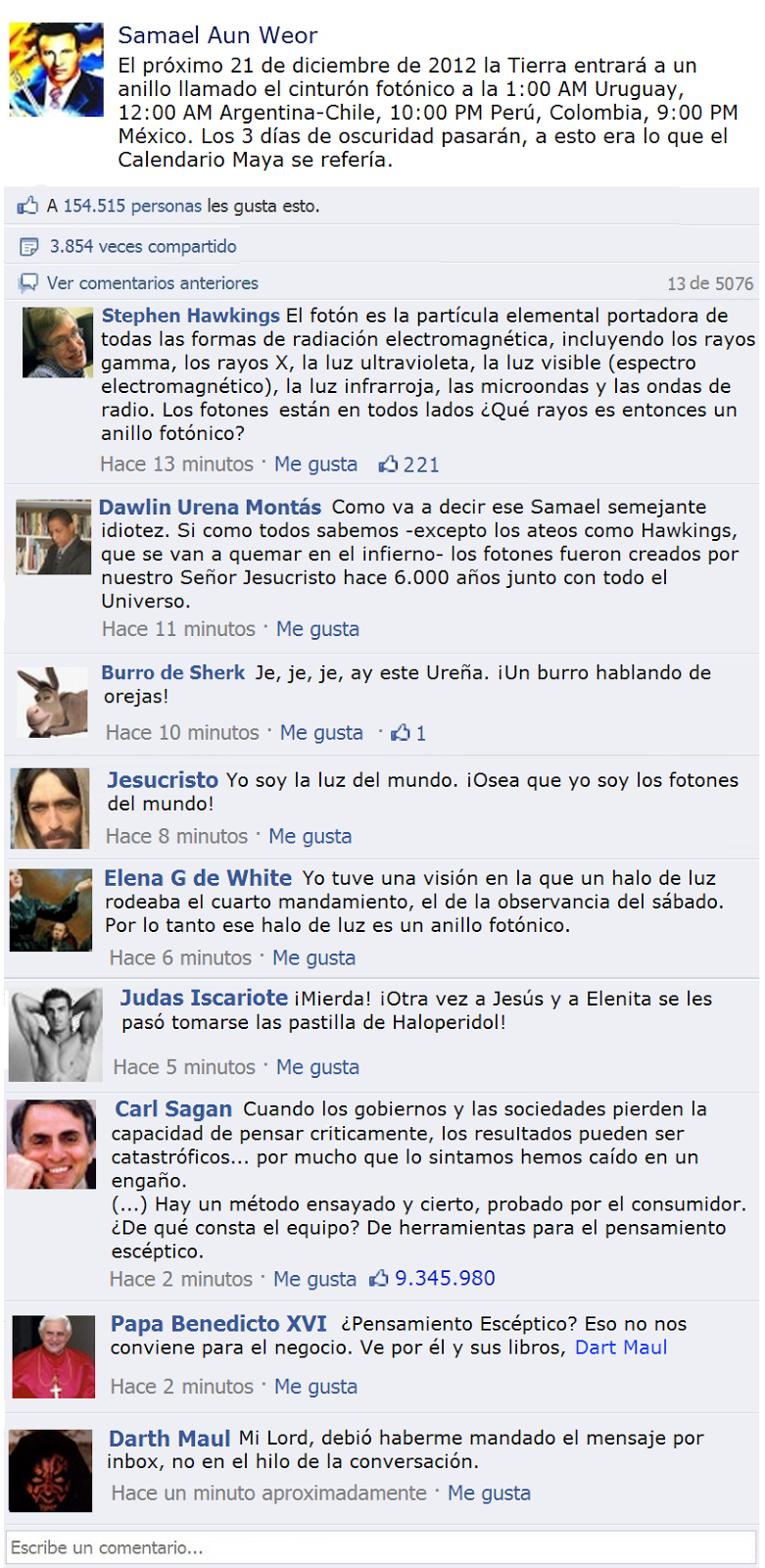Visit Elena G de White's profile name
The height and width of the screenshot is (1568, 765).
point(198,878)
